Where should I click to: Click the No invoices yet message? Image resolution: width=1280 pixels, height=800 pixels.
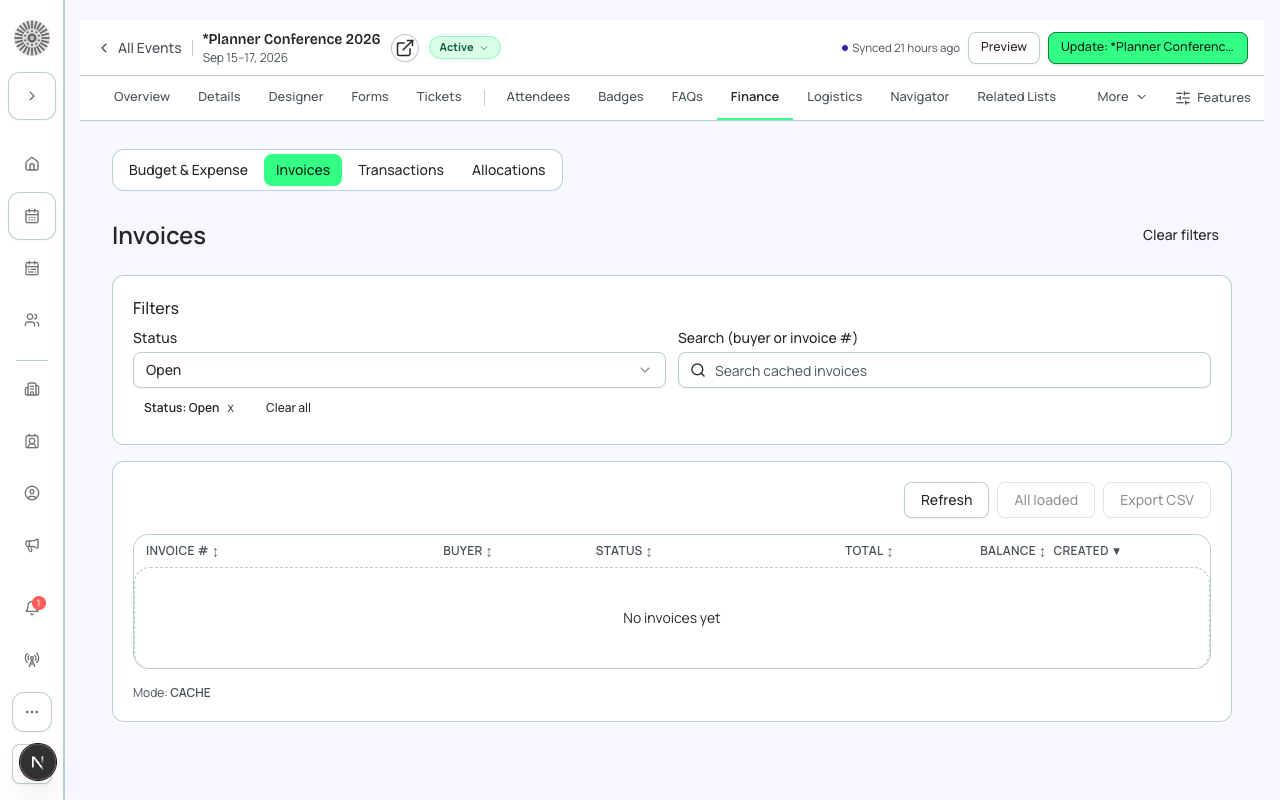point(672,618)
